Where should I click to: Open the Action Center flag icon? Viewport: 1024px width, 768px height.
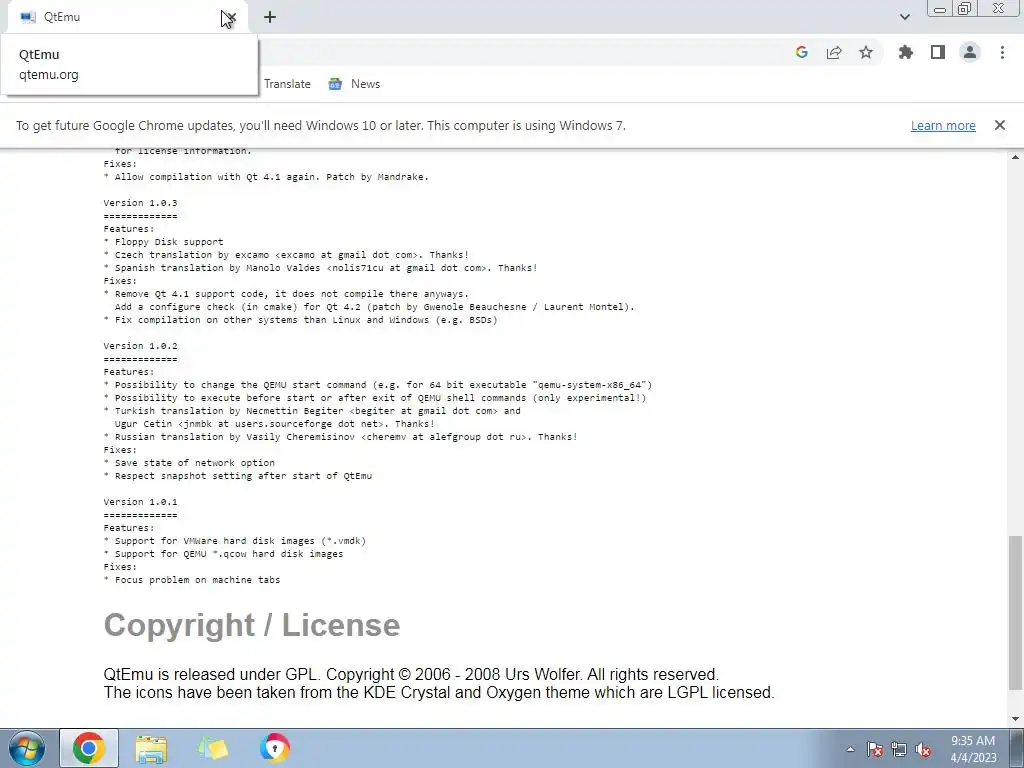pyautogui.click(x=875, y=749)
